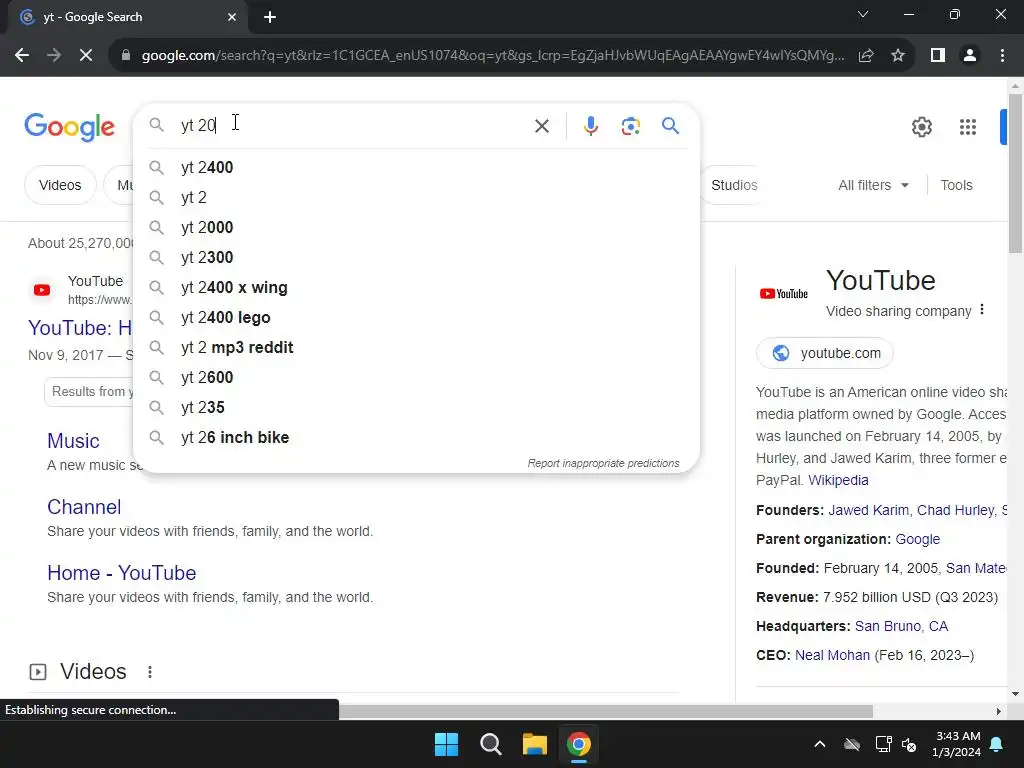The width and height of the screenshot is (1024, 768).
Task: Click the youtube.com website chip
Action: [x=825, y=353]
